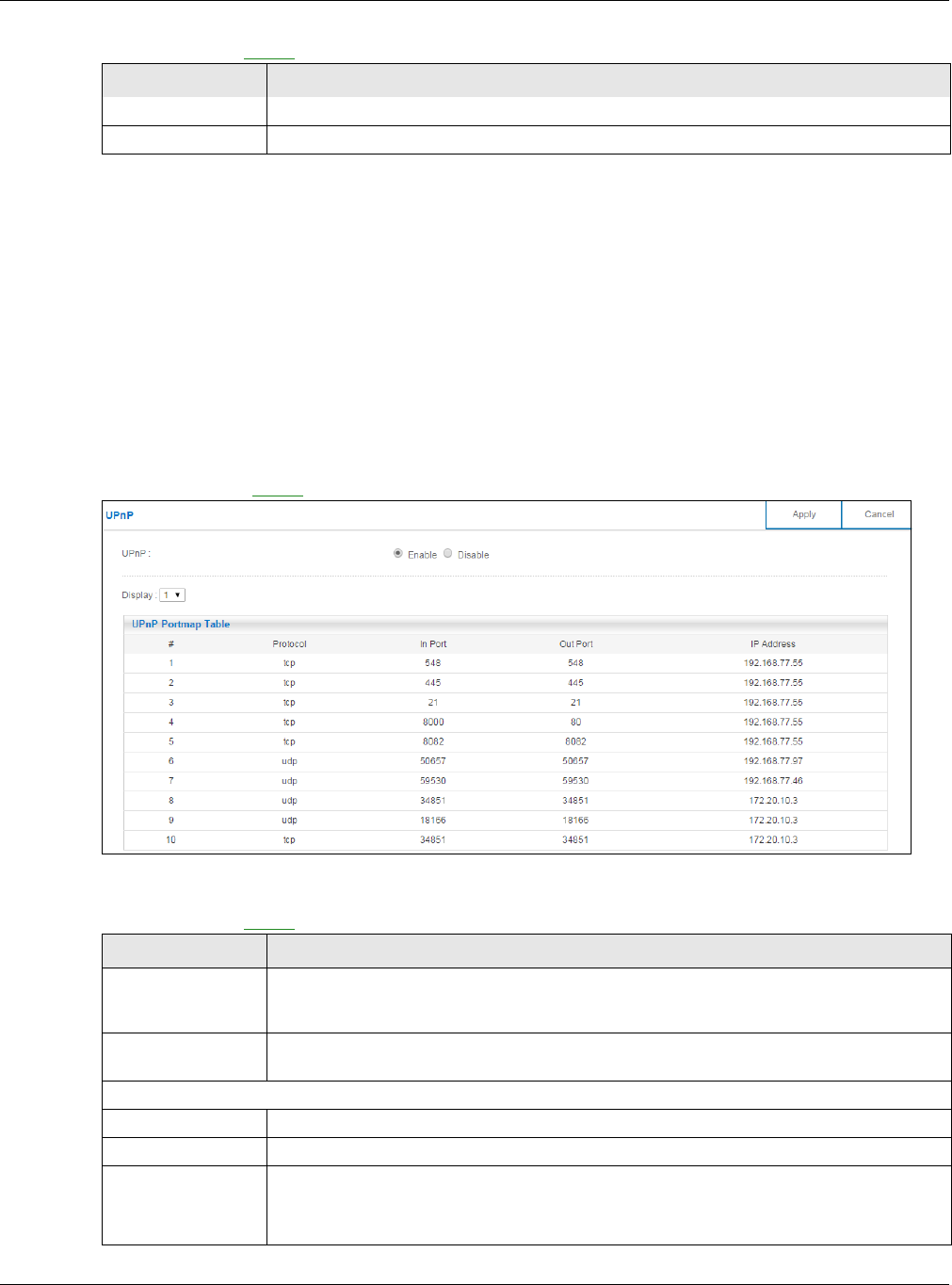Click In Port 8082 in row 5
The height and width of the screenshot is (1285, 952).
click(x=433, y=742)
